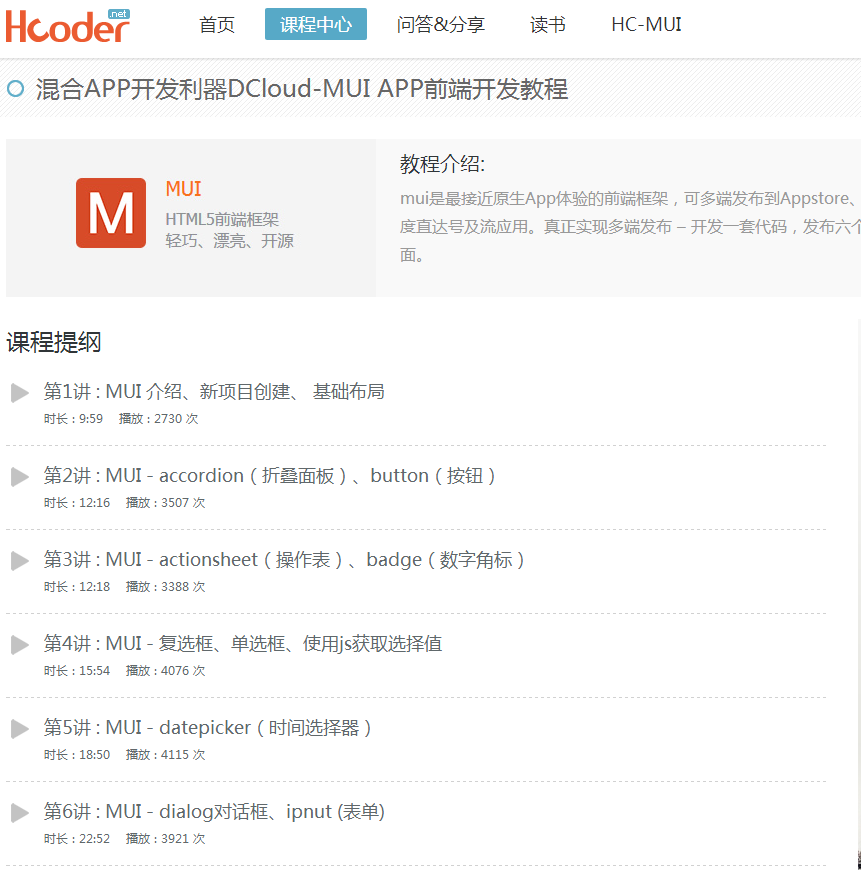Click the 课程提纲 heading

point(54,342)
